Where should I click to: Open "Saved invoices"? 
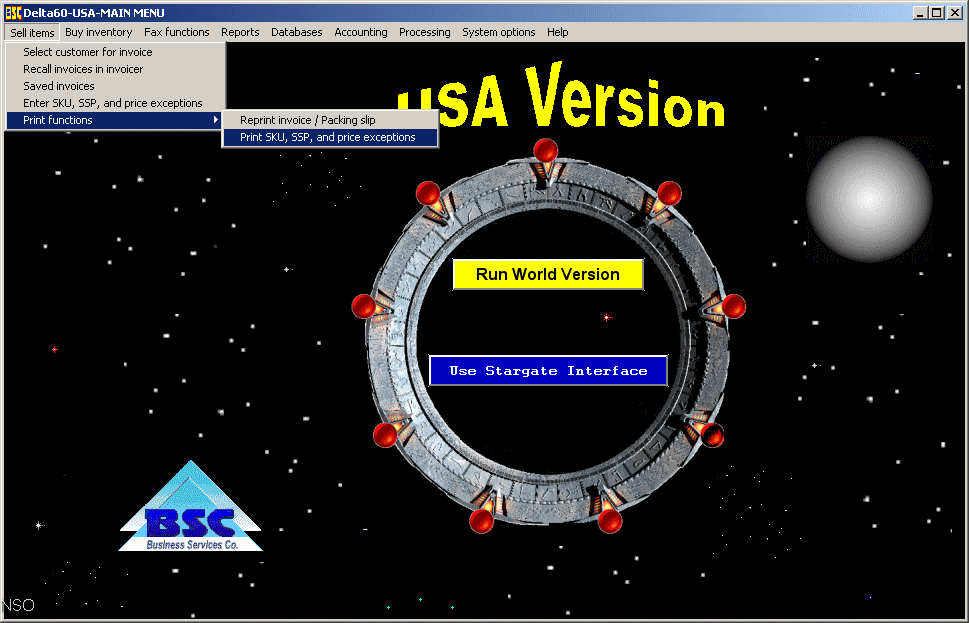click(x=57, y=85)
